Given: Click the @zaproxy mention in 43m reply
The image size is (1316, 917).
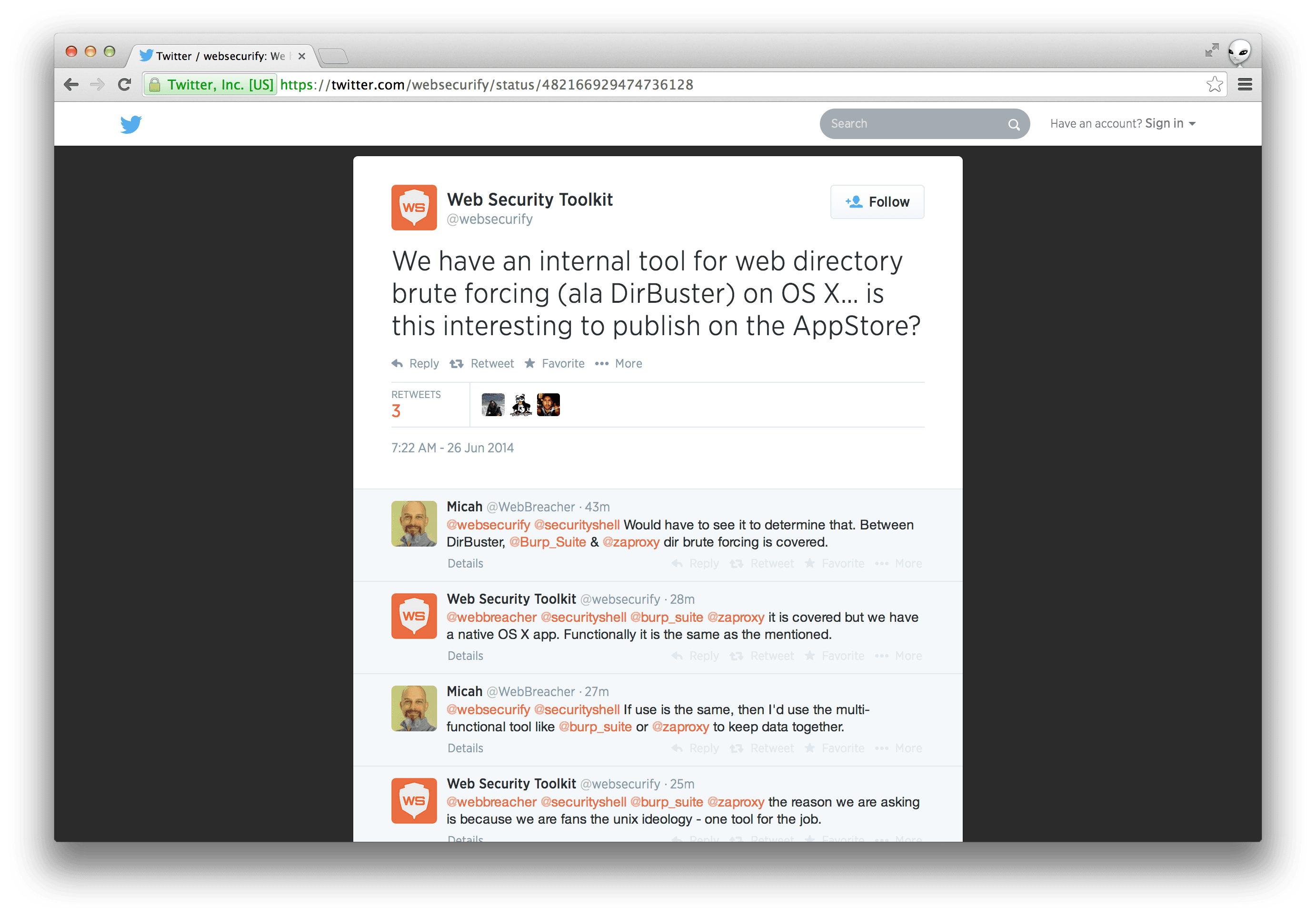Looking at the screenshot, I should pyautogui.click(x=630, y=542).
